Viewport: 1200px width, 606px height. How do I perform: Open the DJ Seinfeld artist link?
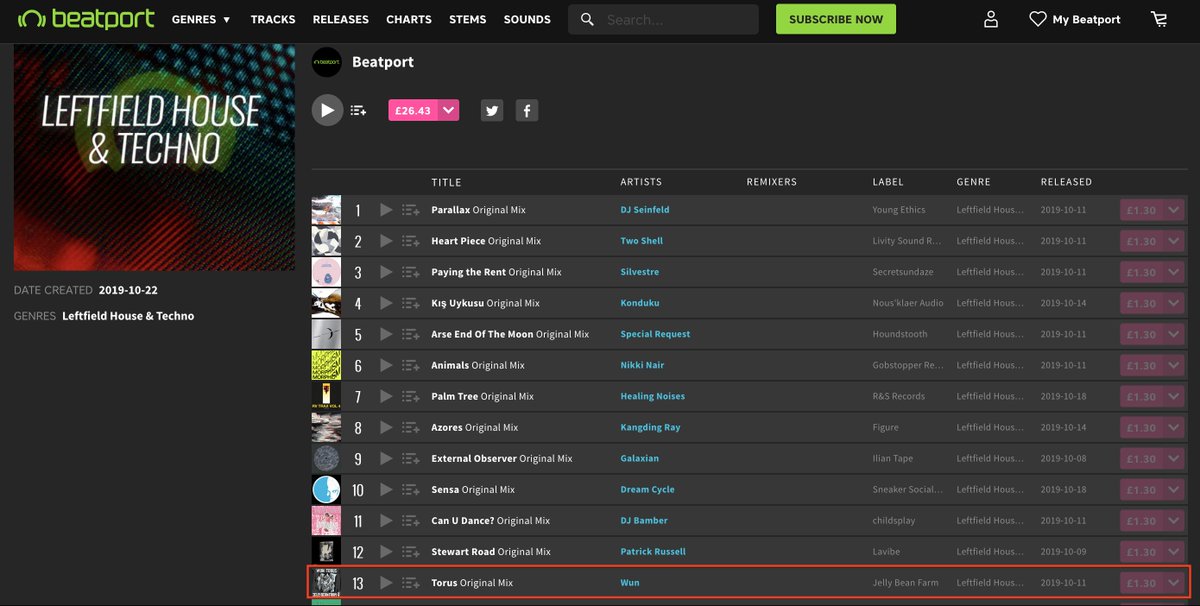coord(645,210)
